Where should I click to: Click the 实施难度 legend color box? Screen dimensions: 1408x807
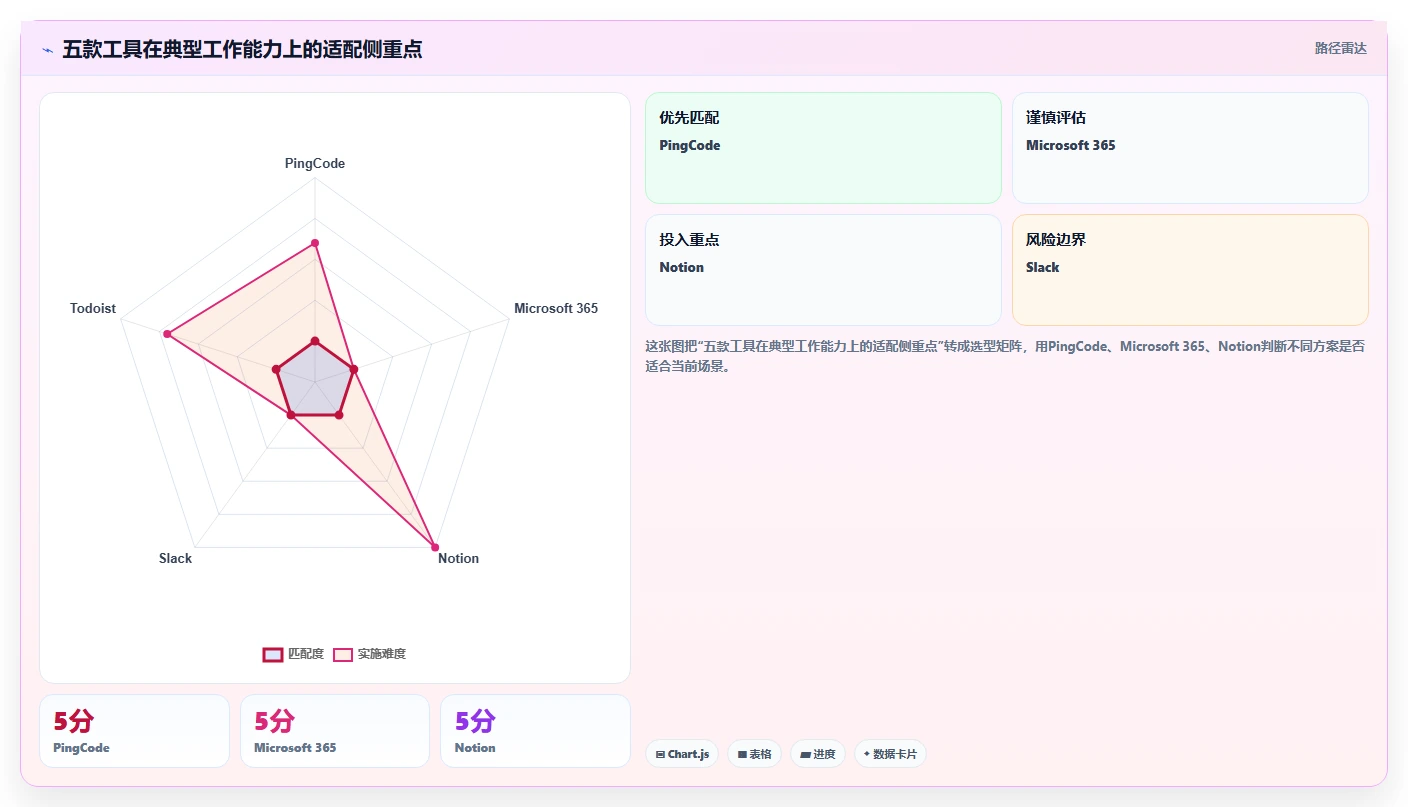(343, 654)
